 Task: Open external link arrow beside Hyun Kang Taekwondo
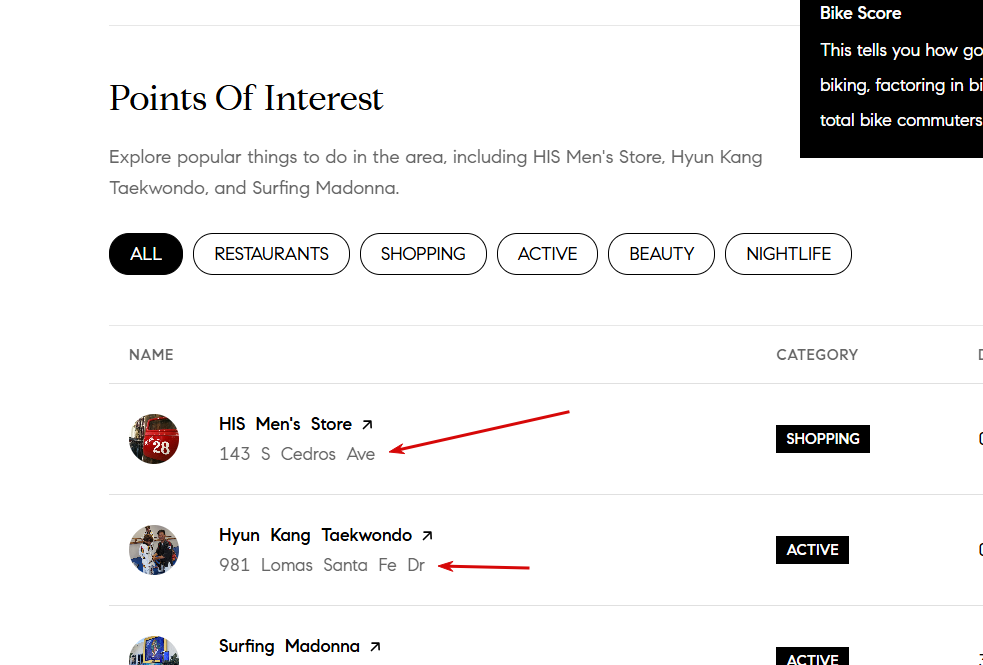[428, 536]
